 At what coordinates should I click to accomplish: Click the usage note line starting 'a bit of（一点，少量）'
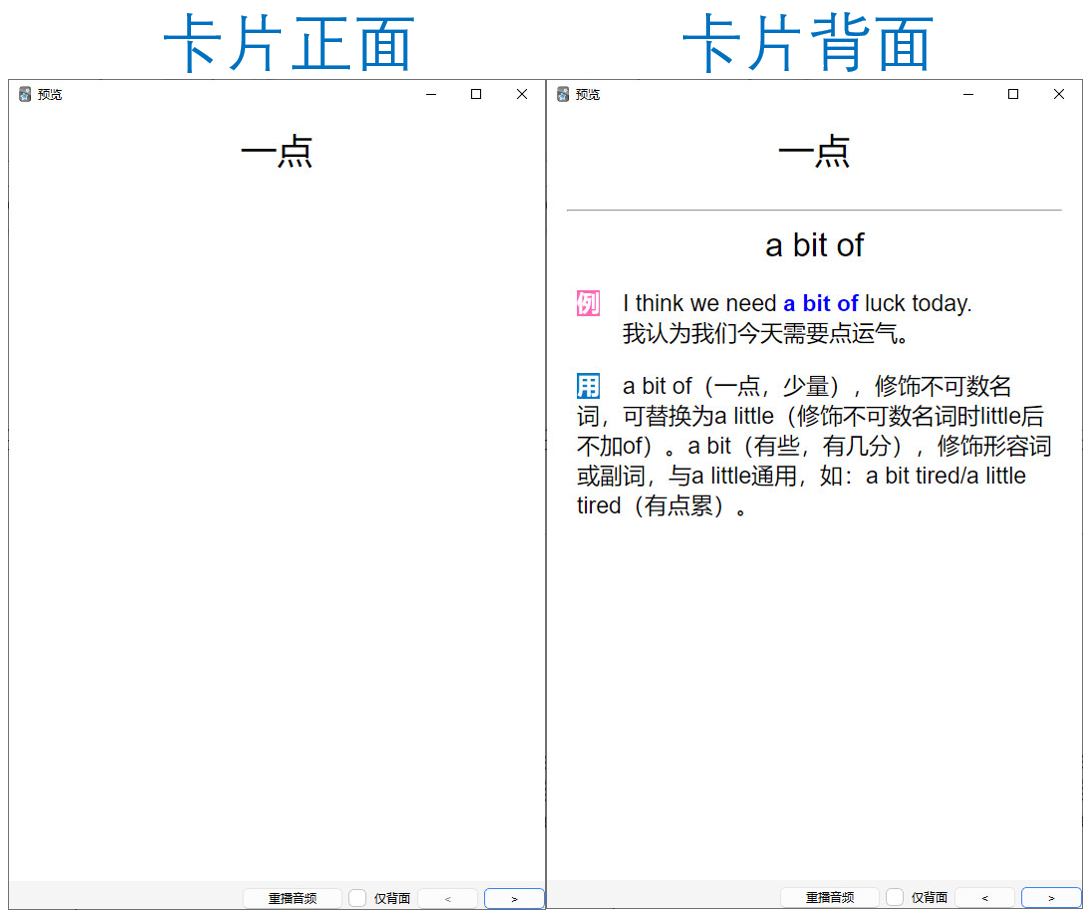(x=817, y=386)
